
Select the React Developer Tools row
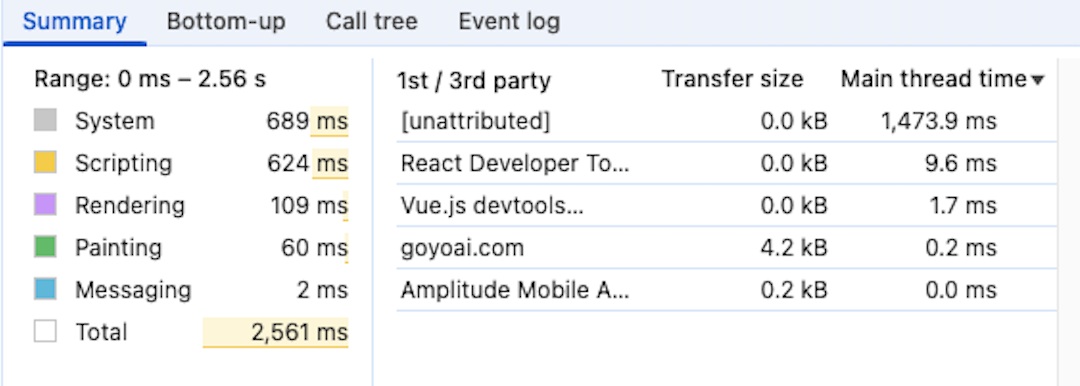click(726, 163)
